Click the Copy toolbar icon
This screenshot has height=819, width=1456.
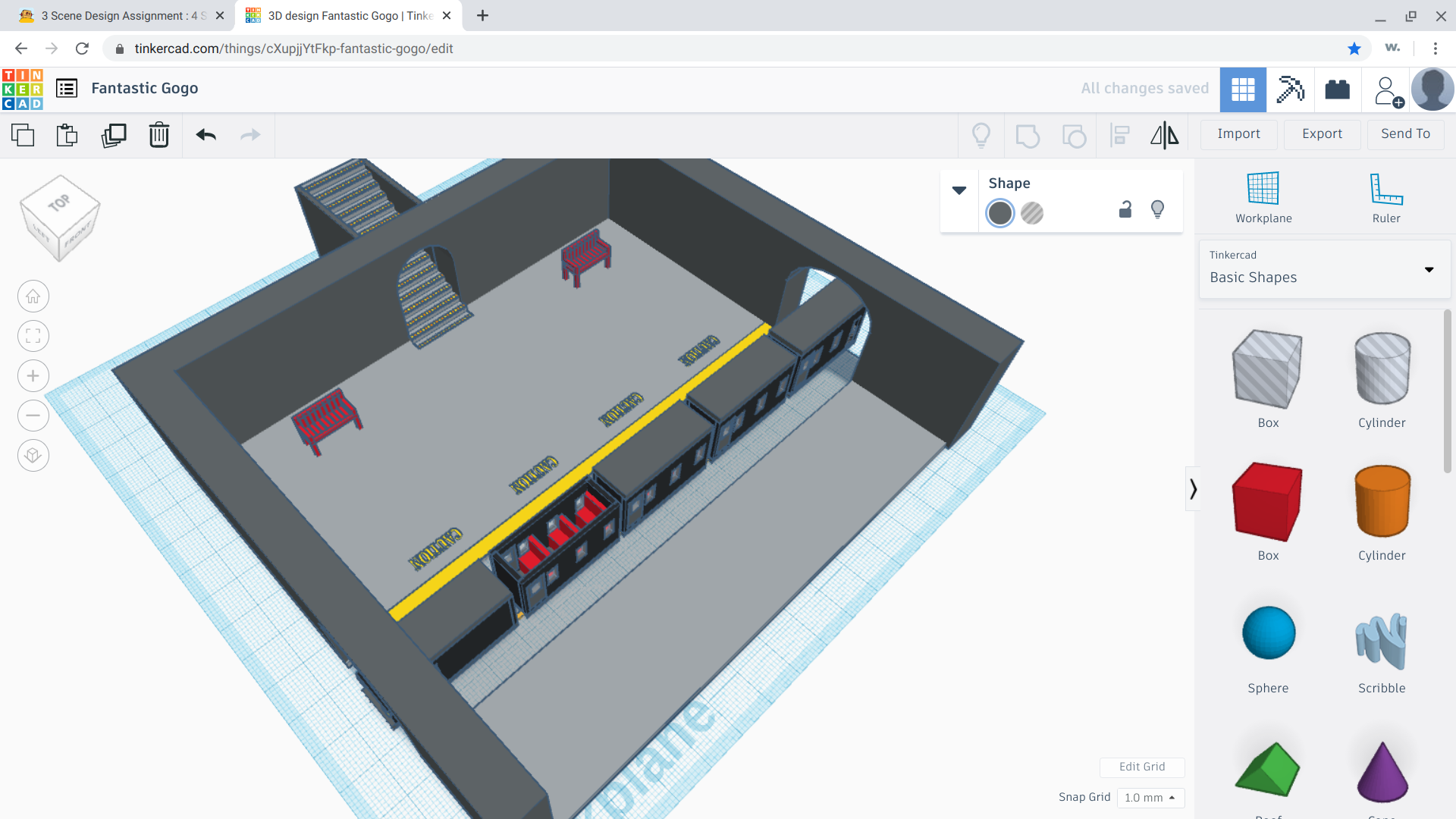(x=23, y=135)
